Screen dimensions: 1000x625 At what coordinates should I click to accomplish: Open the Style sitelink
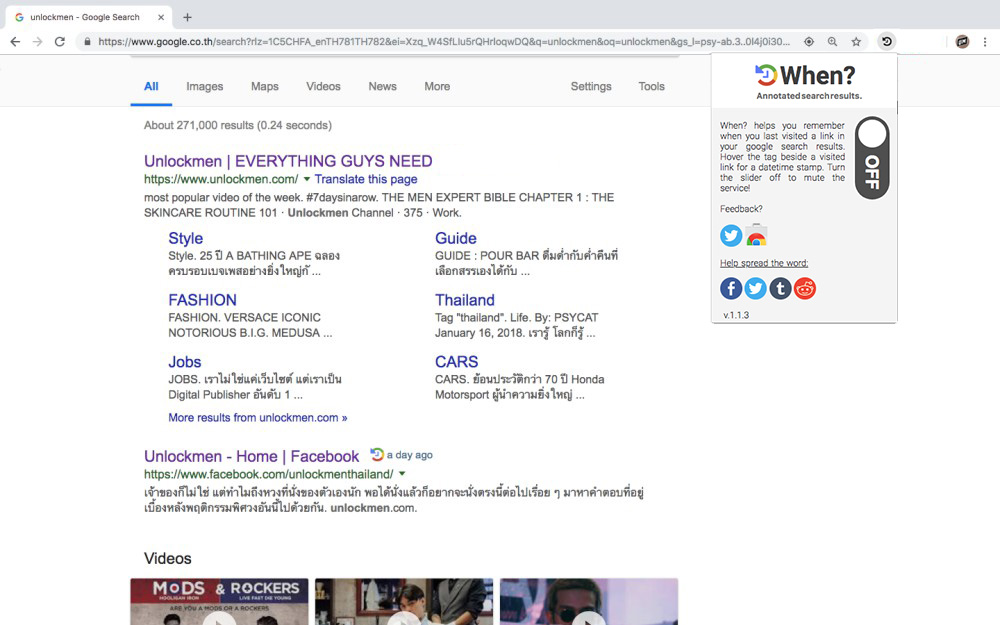186,238
